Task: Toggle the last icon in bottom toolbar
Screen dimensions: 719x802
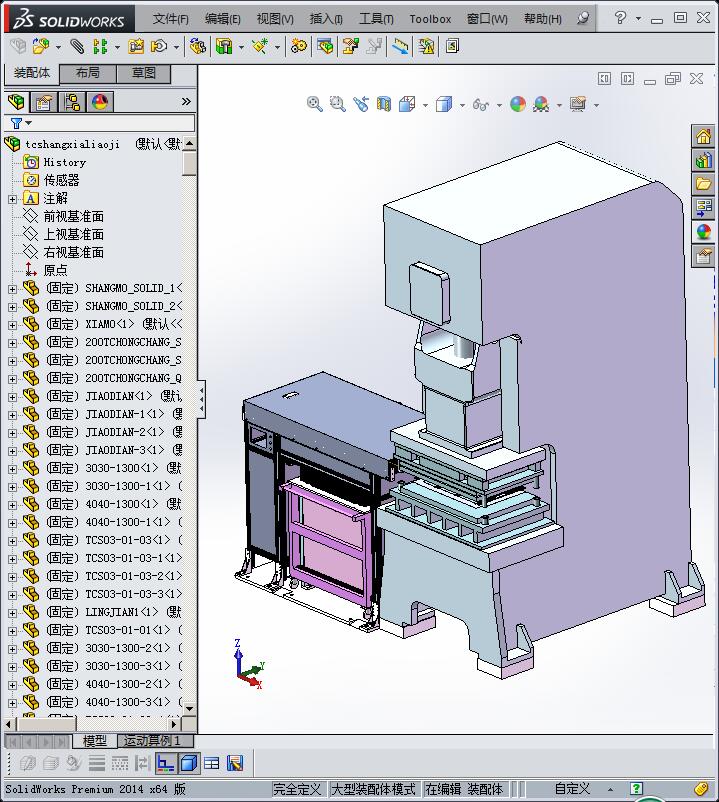Action: [235, 763]
